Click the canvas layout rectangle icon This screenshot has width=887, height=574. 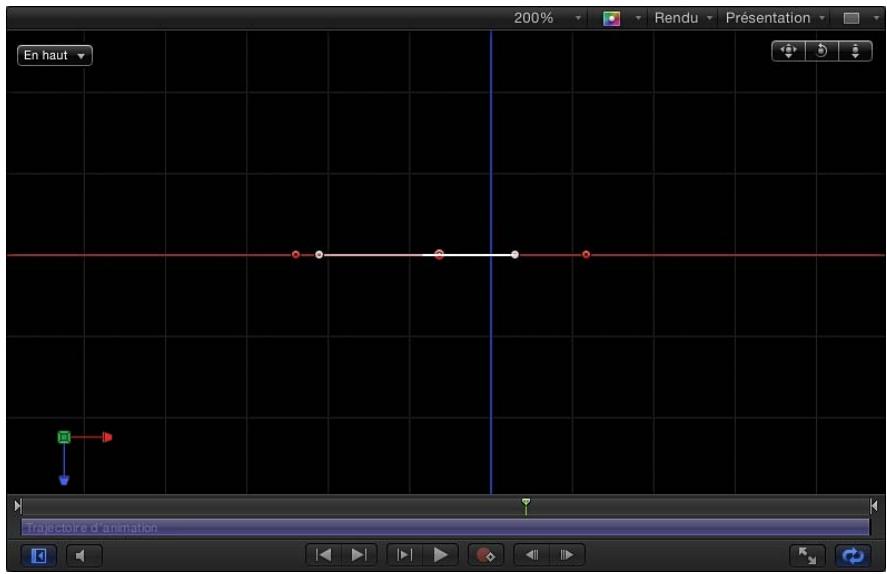(x=851, y=19)
